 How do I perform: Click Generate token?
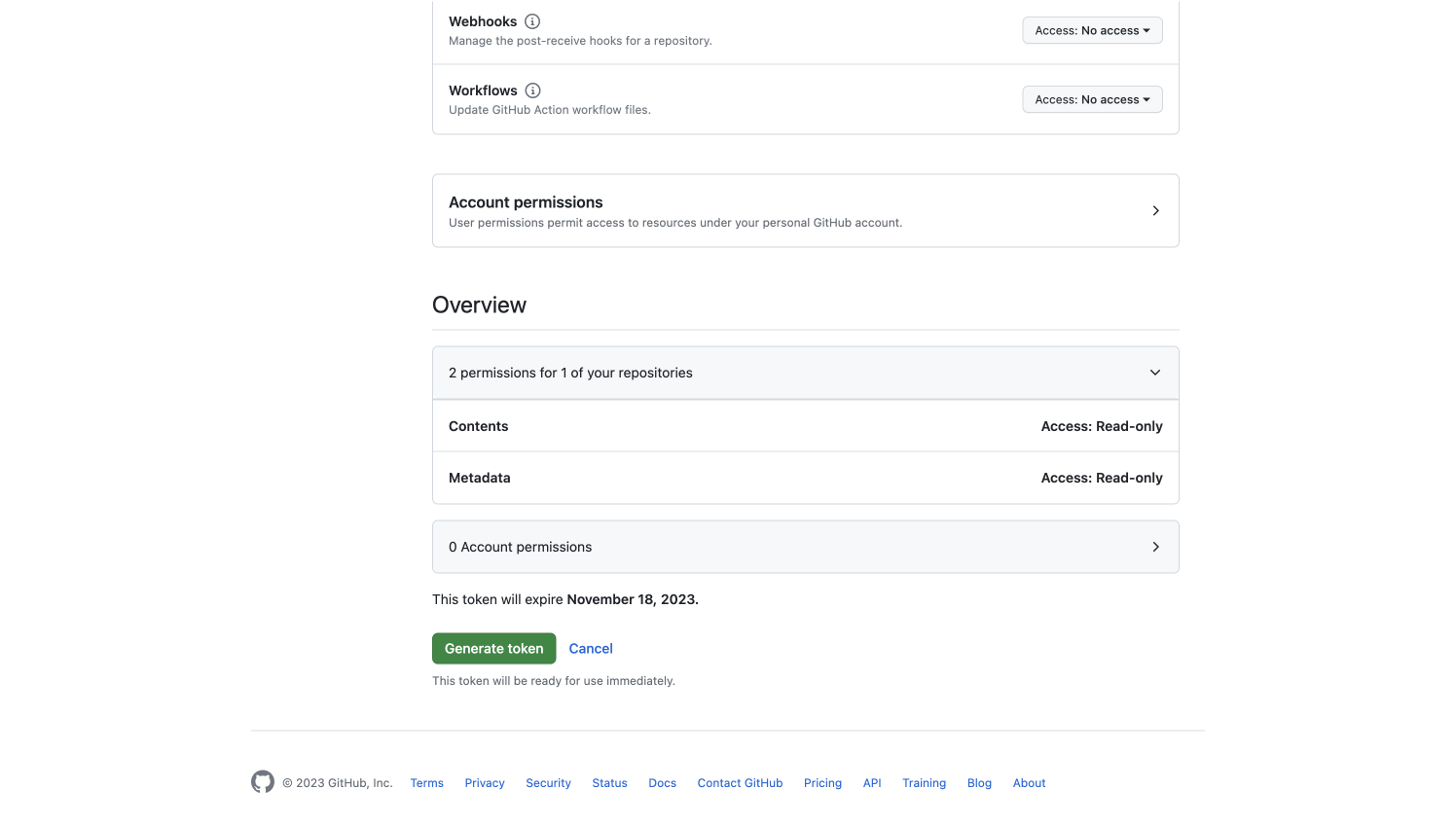click(x=493, y=648)
